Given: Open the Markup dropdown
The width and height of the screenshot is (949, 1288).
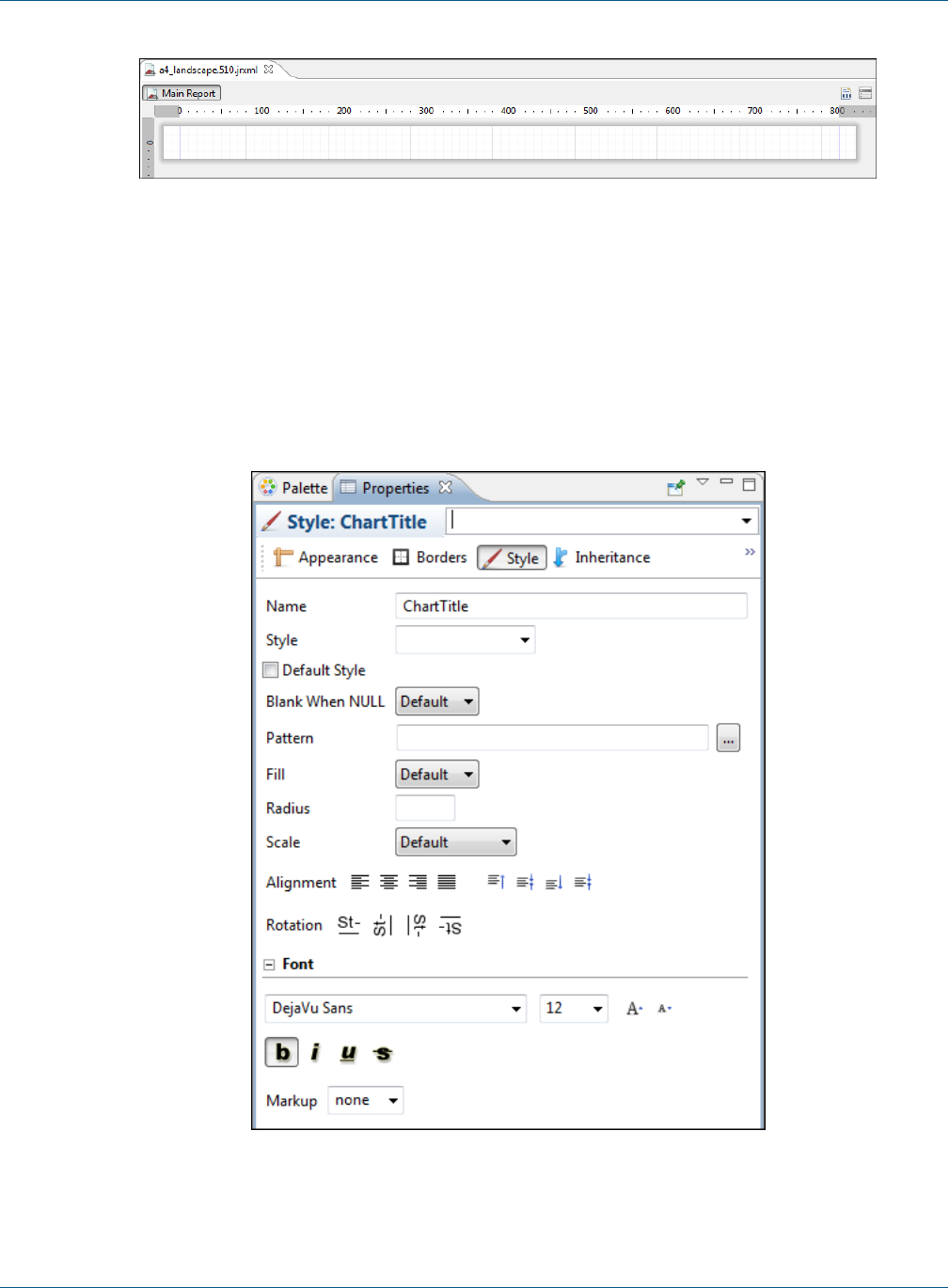Looking at the screenshot, I should point(366,1100).
